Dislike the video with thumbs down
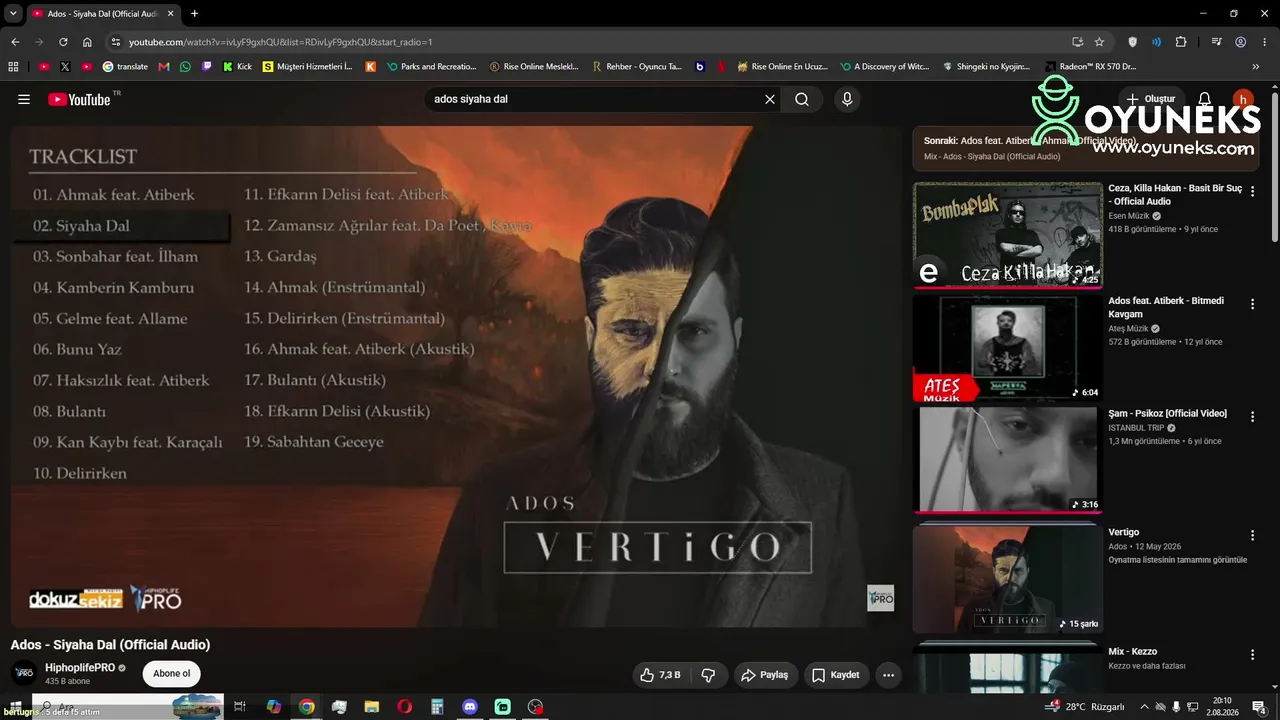 709,675
